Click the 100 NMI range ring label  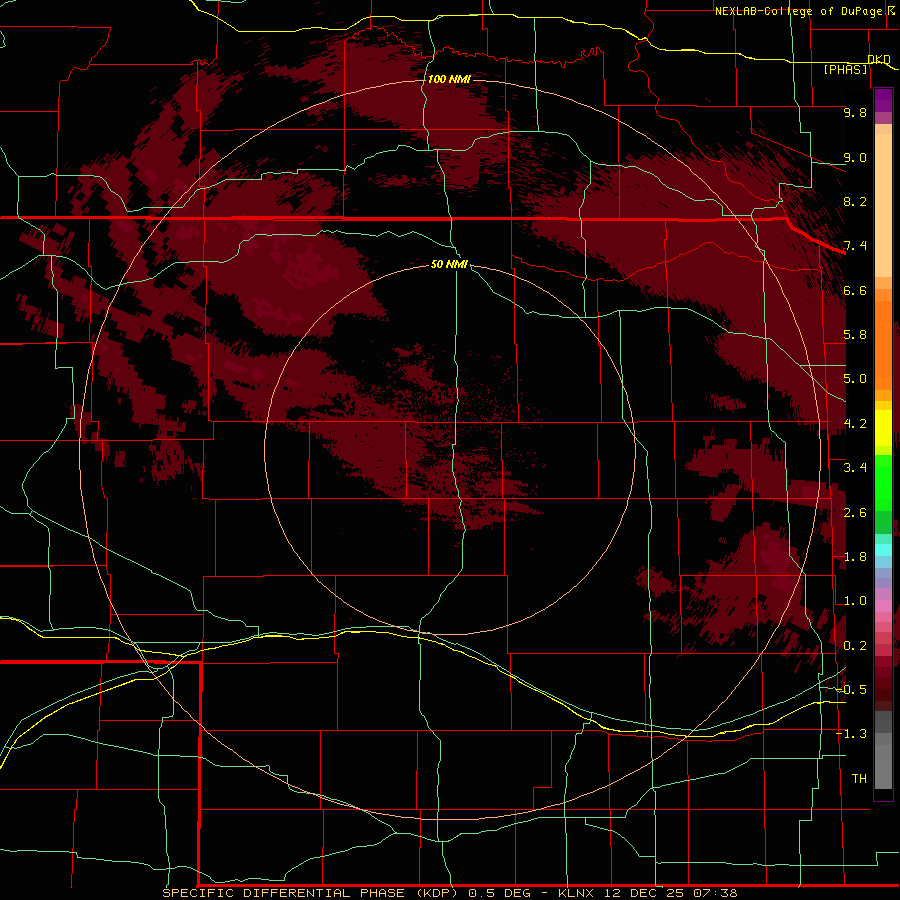point(448,79)
